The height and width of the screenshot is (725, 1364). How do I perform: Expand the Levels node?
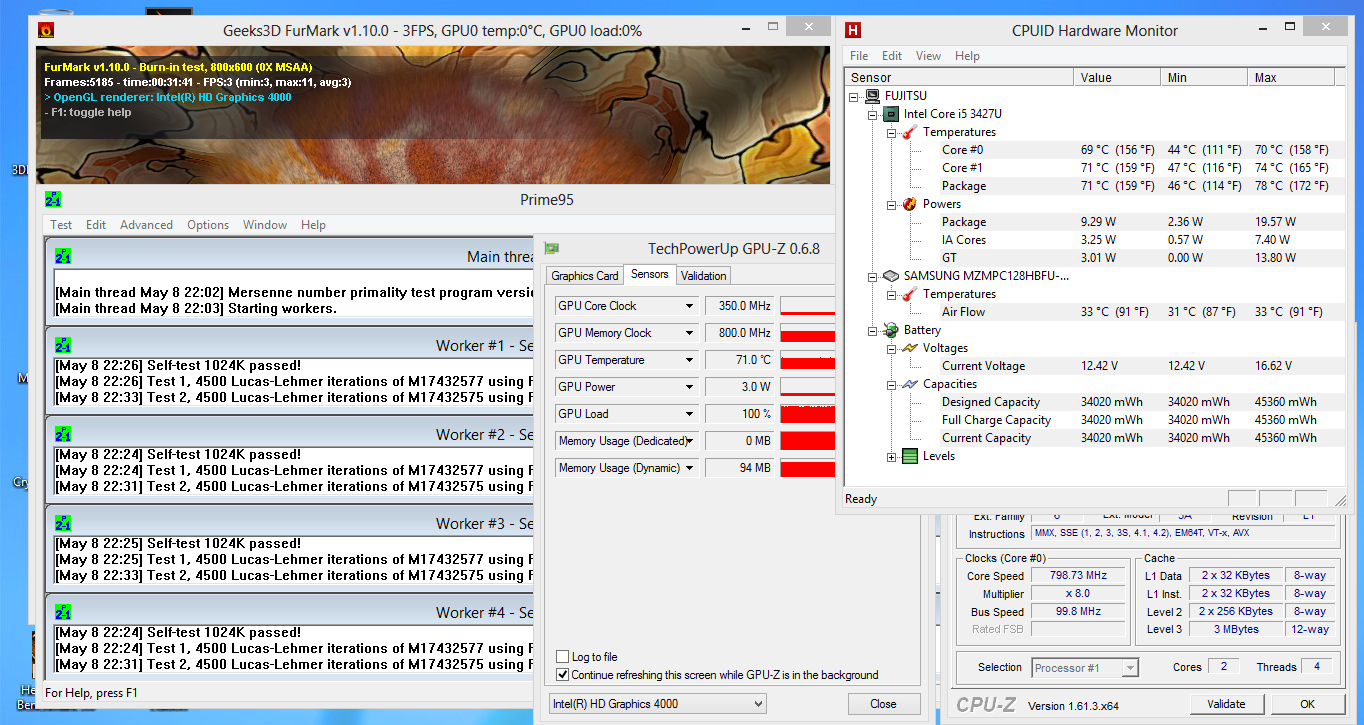[892, 457]
